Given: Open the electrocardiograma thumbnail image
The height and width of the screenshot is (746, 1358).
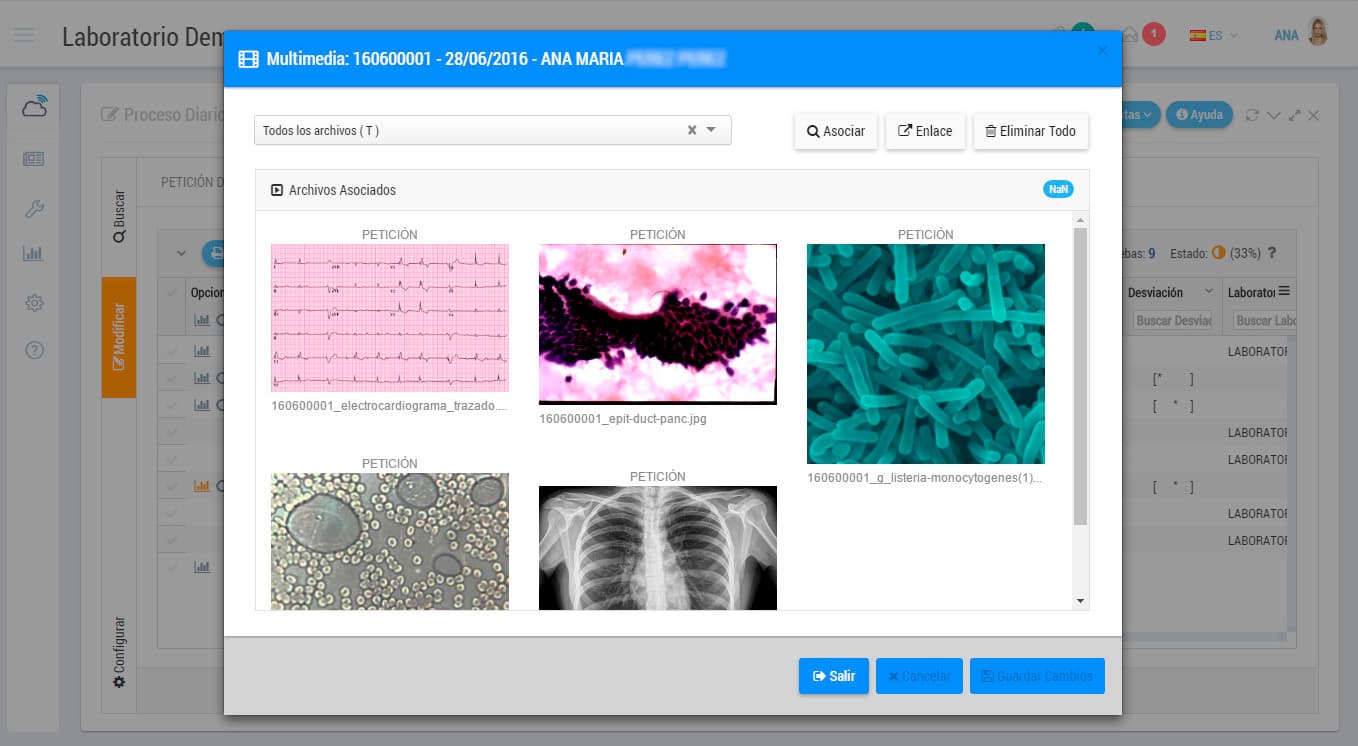Looking at the screenshot, I should click(x=389, y=318).
